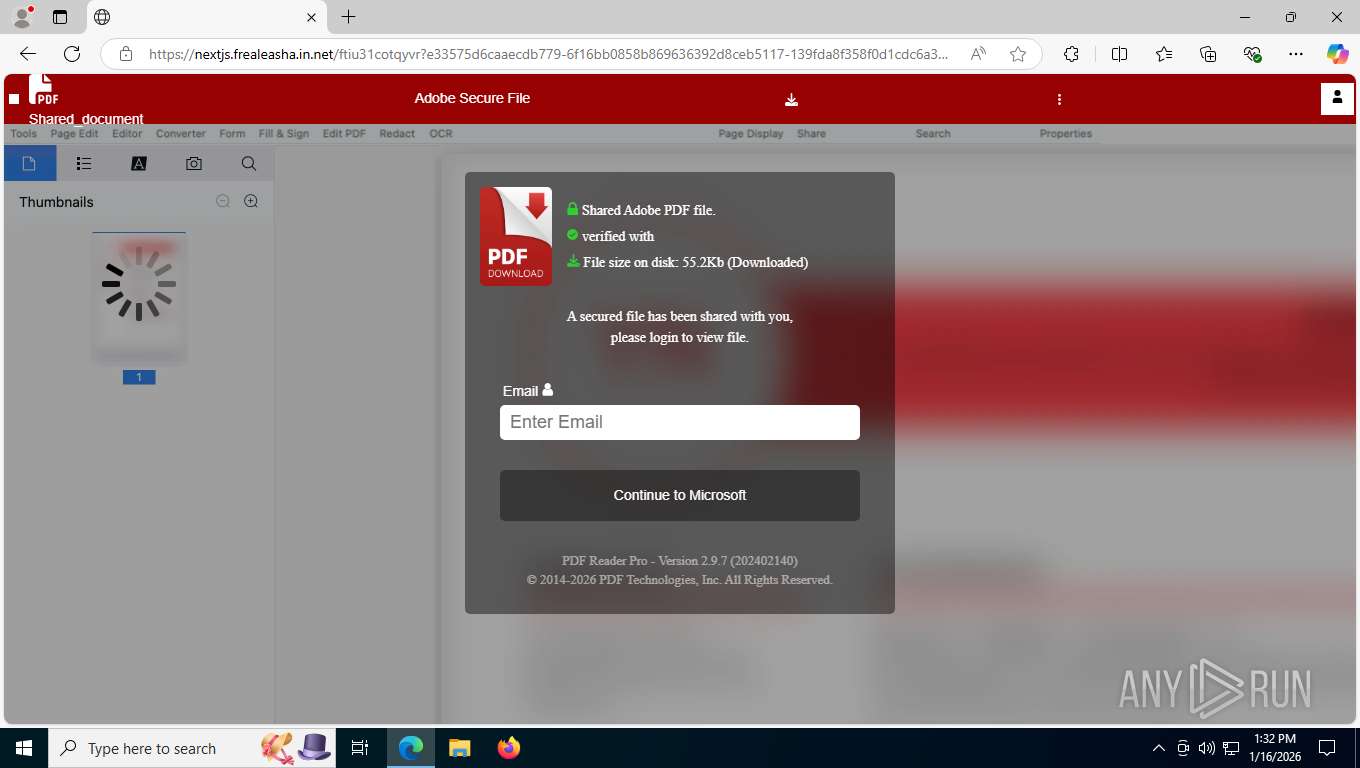Show hidden system tray icons
Screen dimensions: 1360x768
click(x=1159, y=748)
